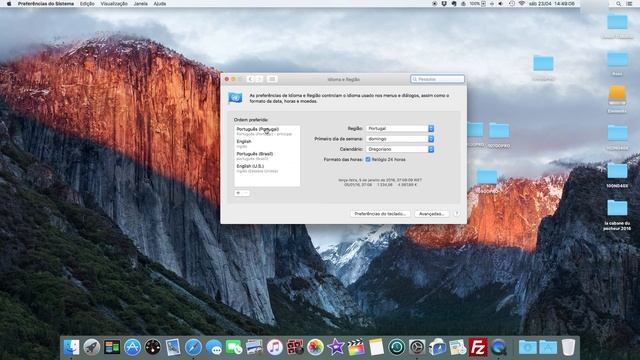
Task: Click System Preferences gear in dock
Action: [417, 347]
